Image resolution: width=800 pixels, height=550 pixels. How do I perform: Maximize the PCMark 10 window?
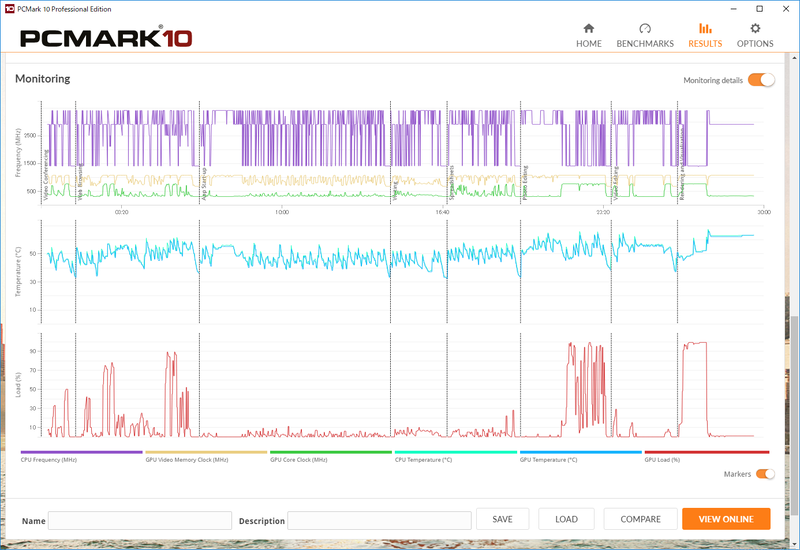[759, 9]
